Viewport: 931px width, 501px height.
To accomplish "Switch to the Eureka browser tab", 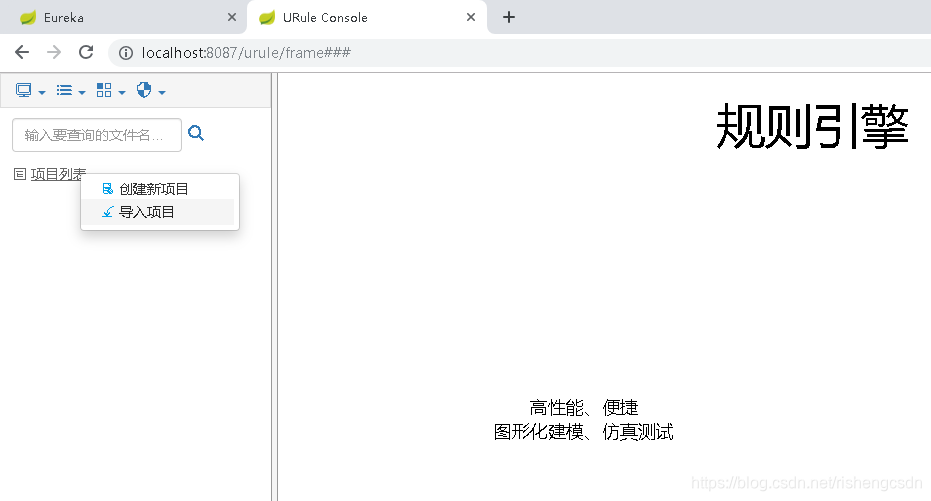I will (x=123, y=17).
